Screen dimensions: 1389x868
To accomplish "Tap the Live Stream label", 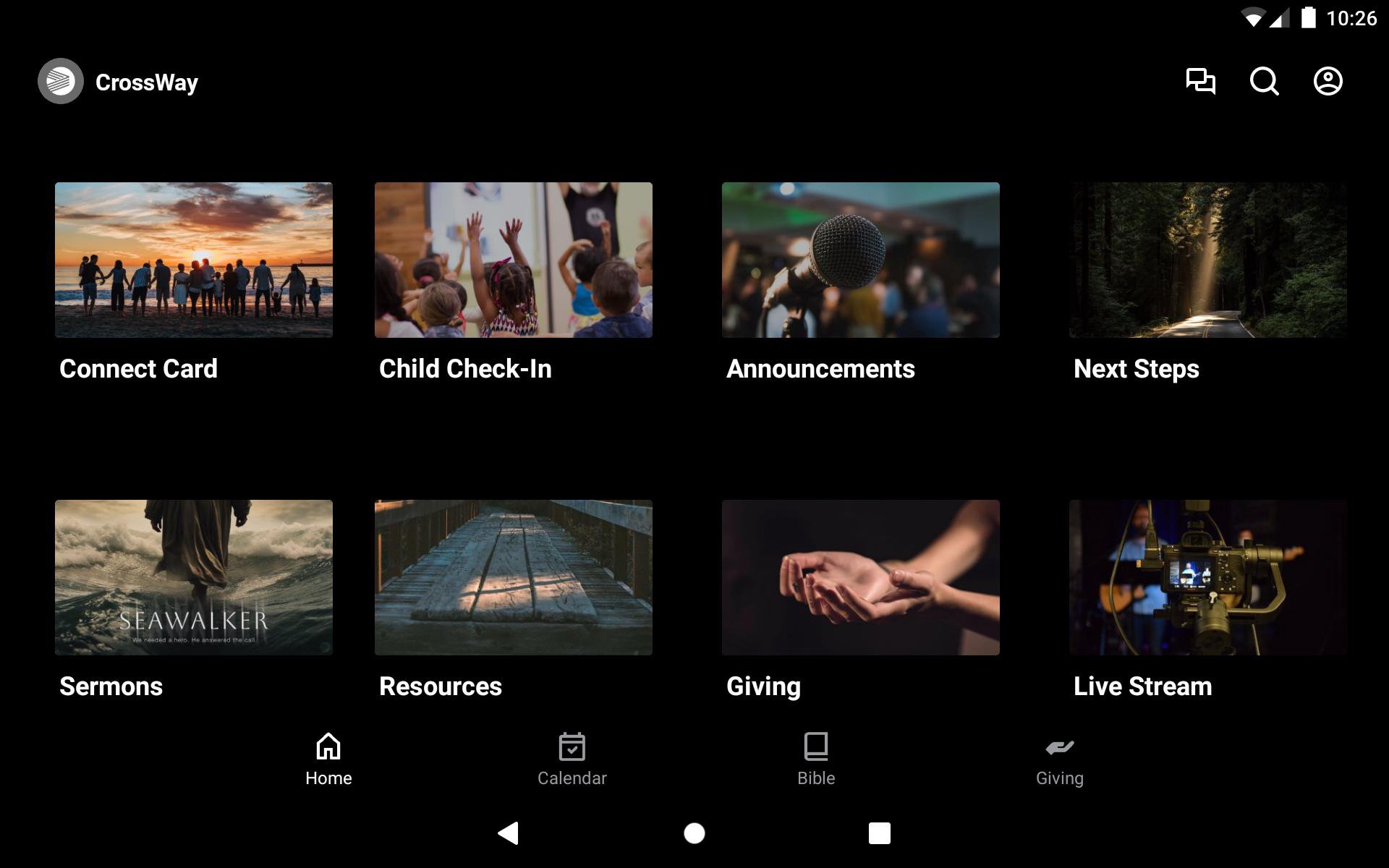I will (x=1142, y=686).
